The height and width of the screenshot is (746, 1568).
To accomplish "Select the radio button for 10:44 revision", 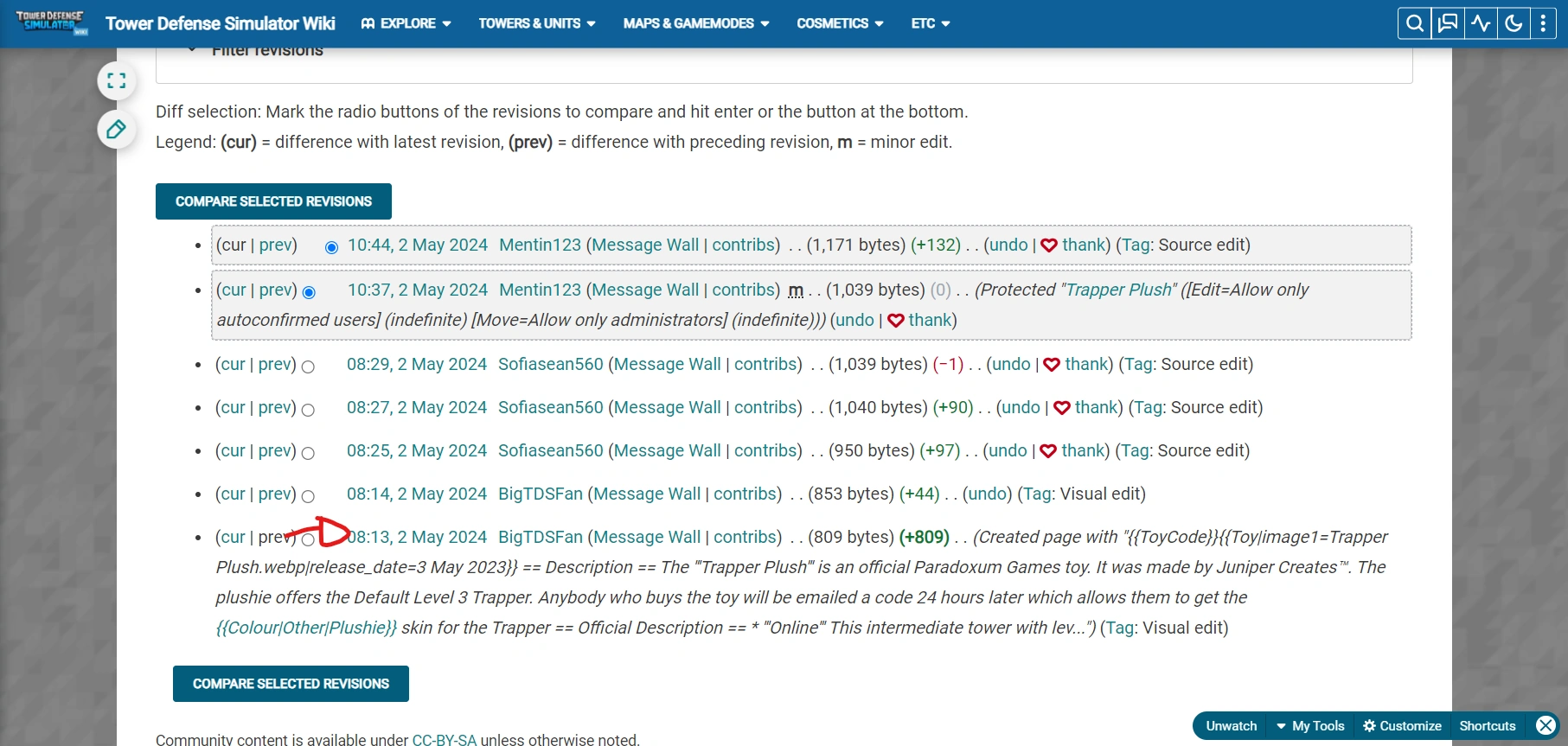I will [331, 247].
